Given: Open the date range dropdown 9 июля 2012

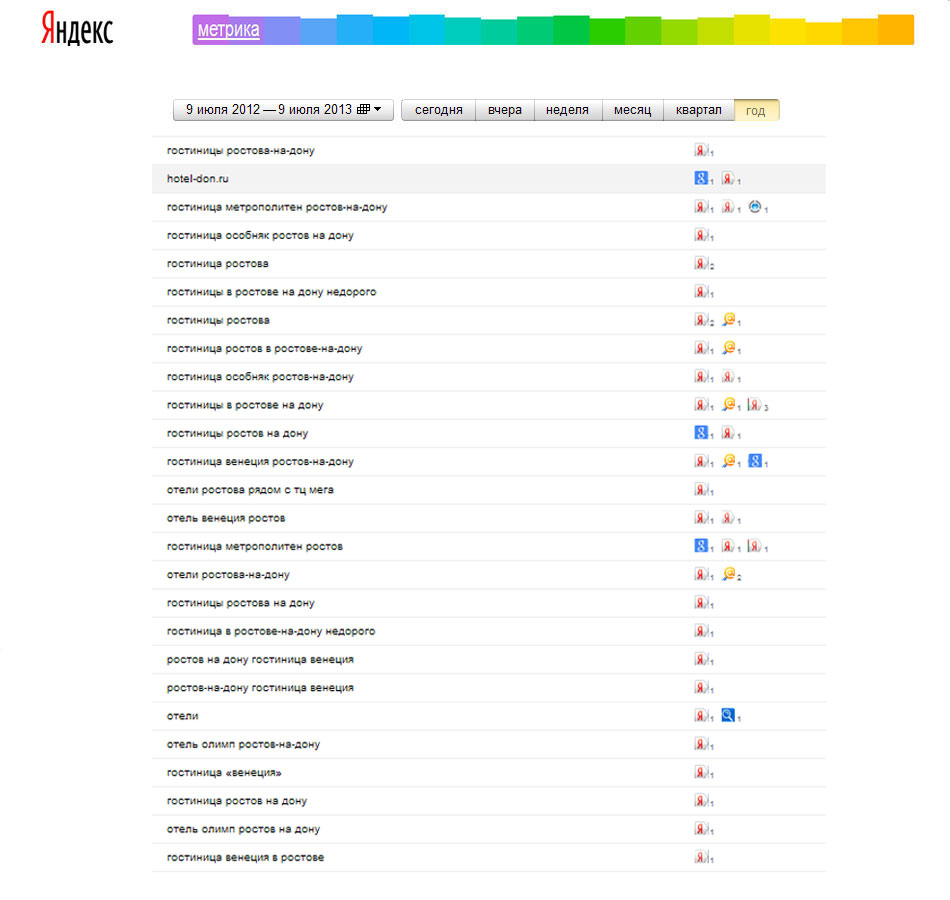Looking at the screenshot, I should click(x=283, y=110).
